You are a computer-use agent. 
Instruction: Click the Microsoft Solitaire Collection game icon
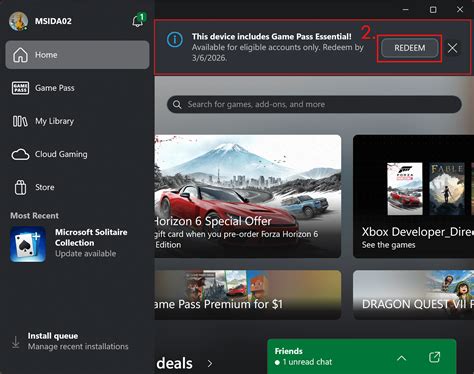28,244
